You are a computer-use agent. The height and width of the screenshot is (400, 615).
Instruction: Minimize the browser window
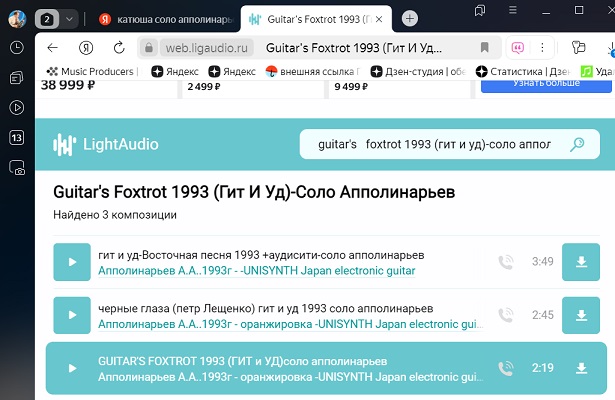pos(546,11)
